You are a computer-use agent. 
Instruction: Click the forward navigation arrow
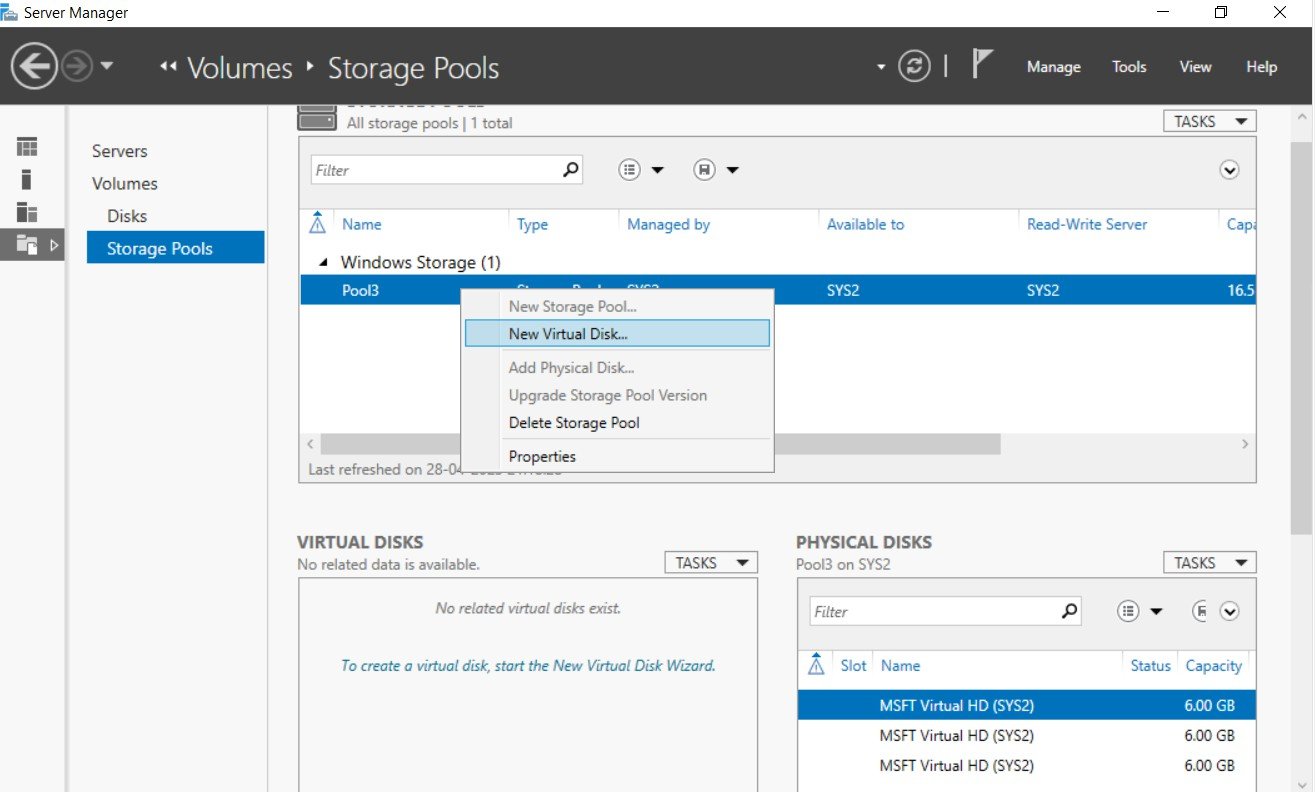point(77,67)
